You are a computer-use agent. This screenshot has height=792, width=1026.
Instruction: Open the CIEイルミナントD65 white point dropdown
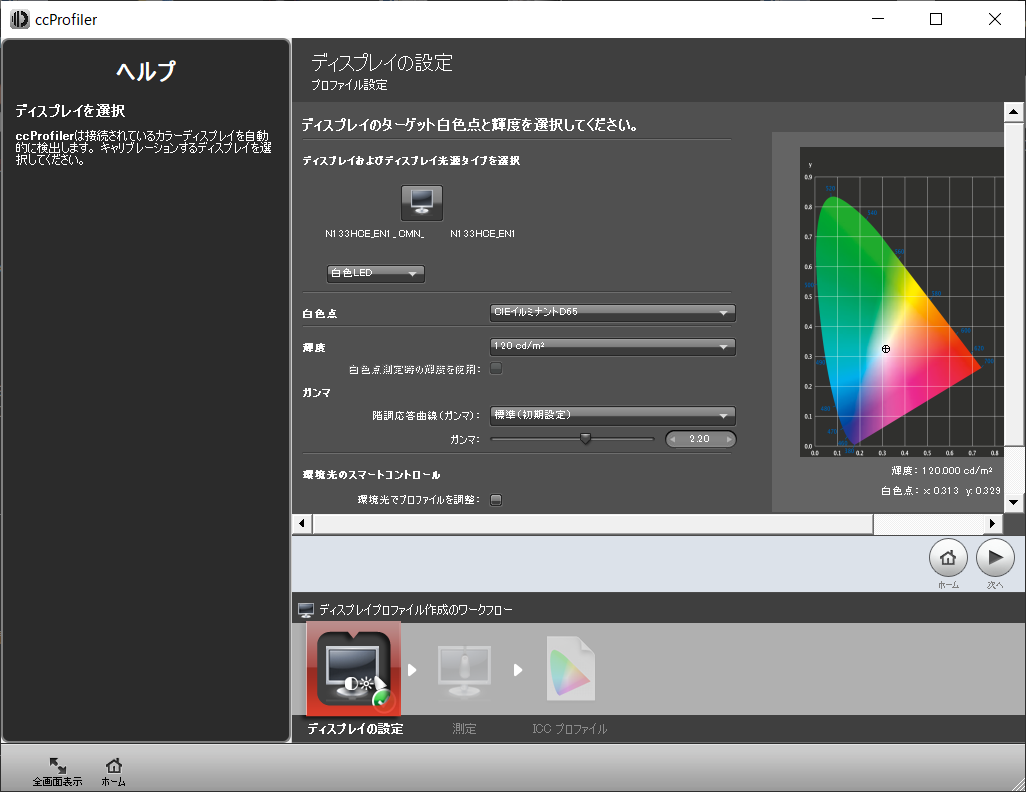click(612, 313)
